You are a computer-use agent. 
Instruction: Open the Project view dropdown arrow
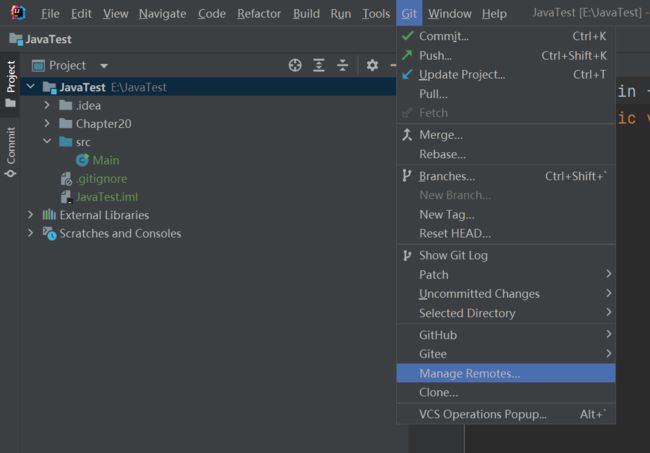coord(104,65)
